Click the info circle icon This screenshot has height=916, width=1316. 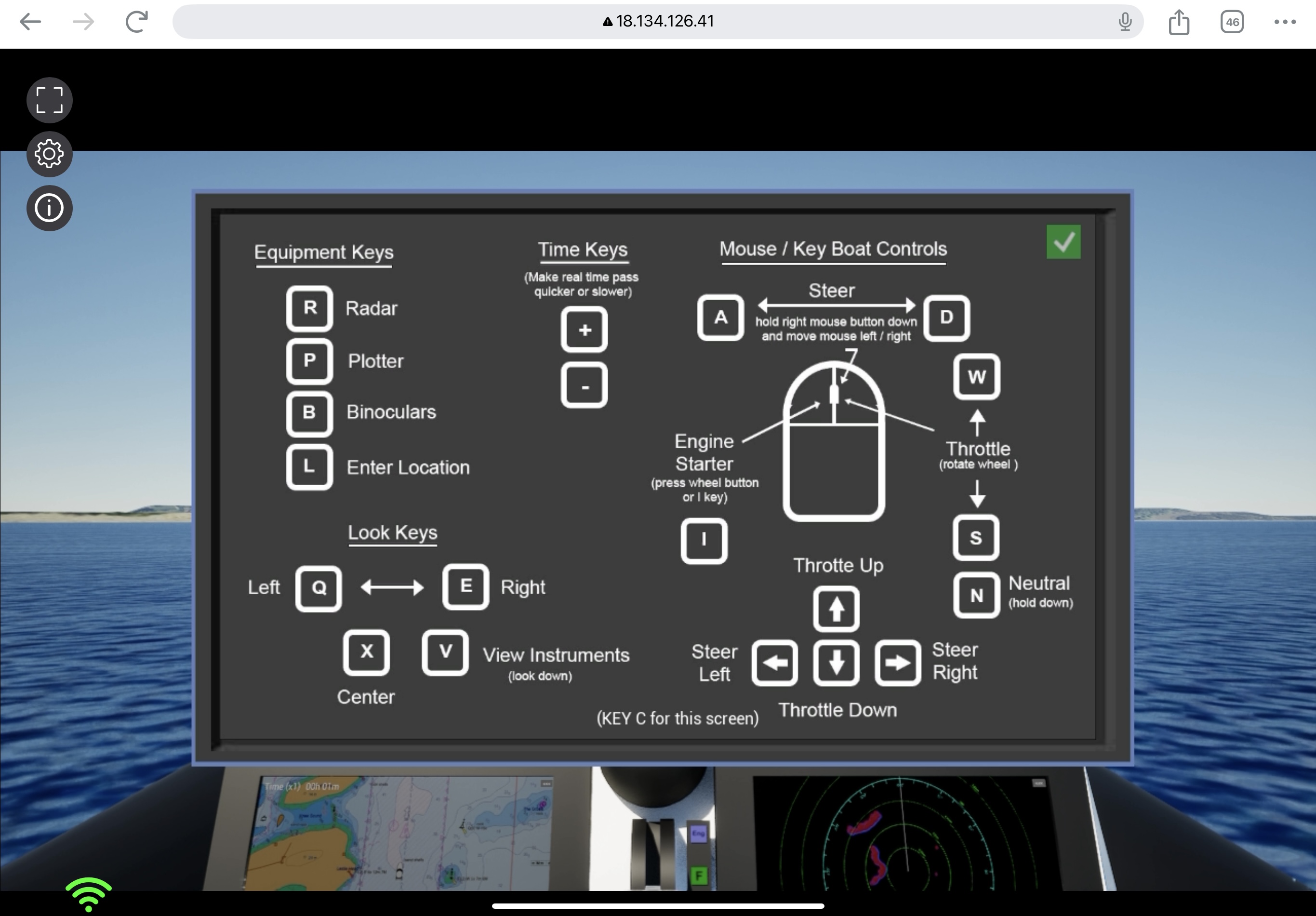pos(49,208)
